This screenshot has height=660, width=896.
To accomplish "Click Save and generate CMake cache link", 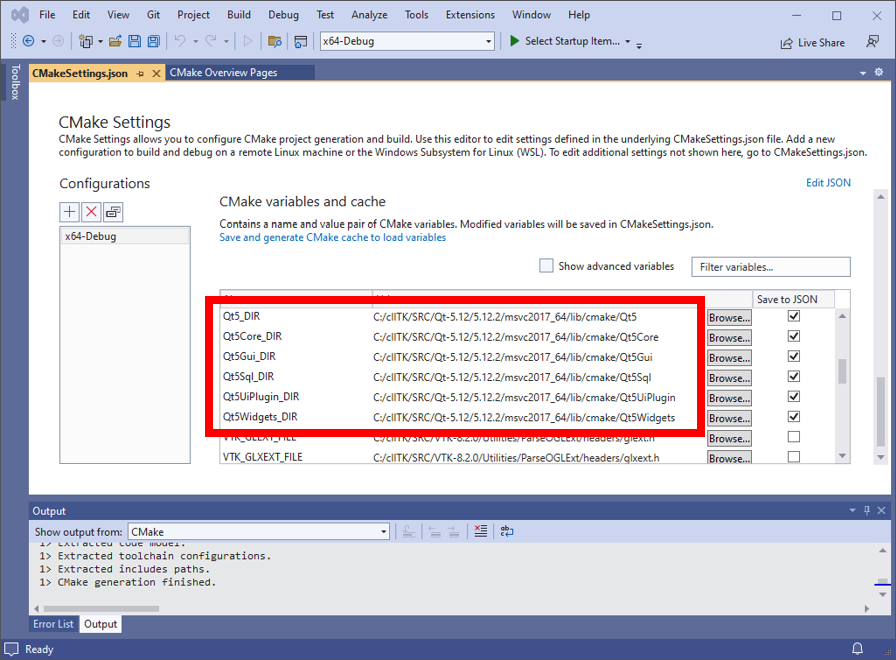I will (x=333, y=237).
